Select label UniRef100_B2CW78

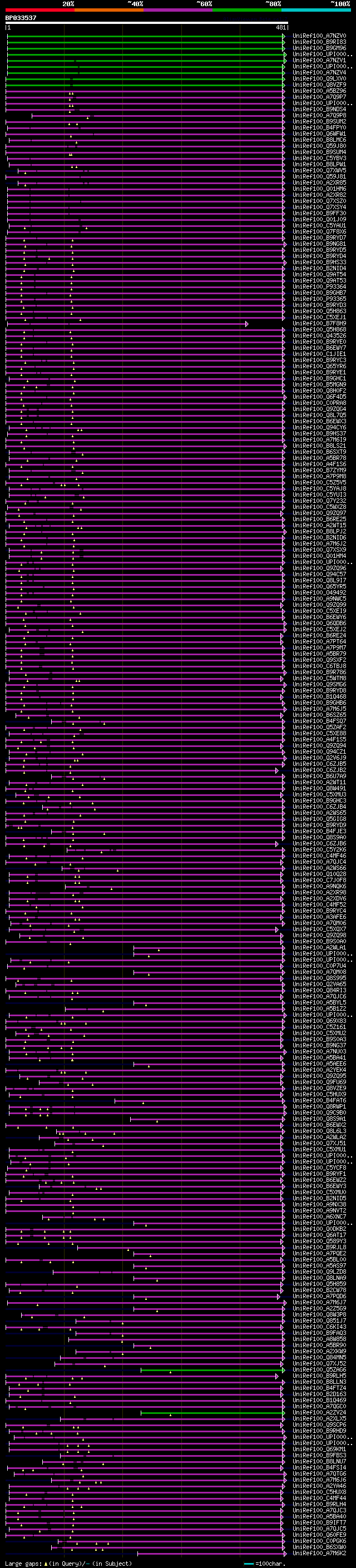pyautogui.click(x=319, y=1290)
